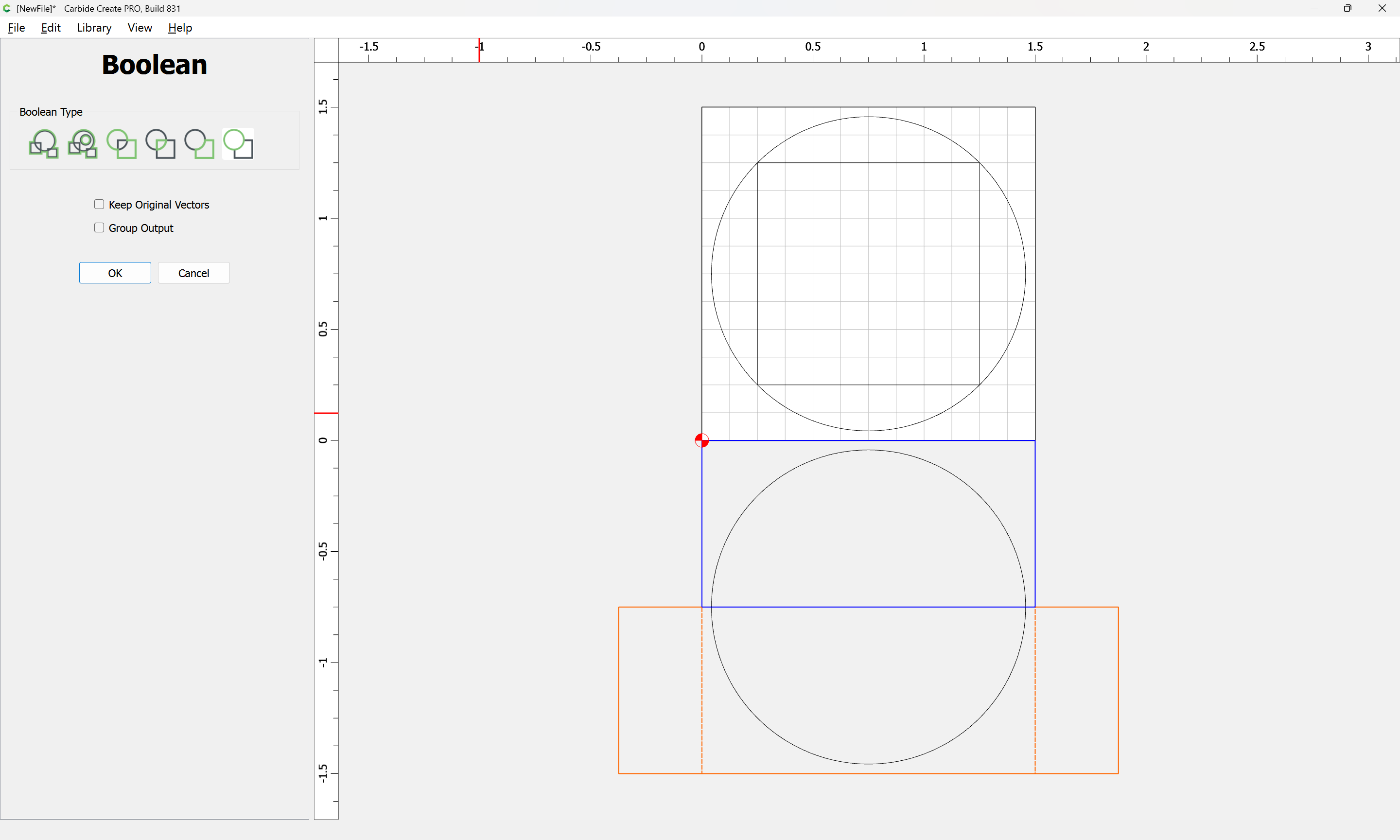Select third boolean icon with green overlapping outlines

122,144
